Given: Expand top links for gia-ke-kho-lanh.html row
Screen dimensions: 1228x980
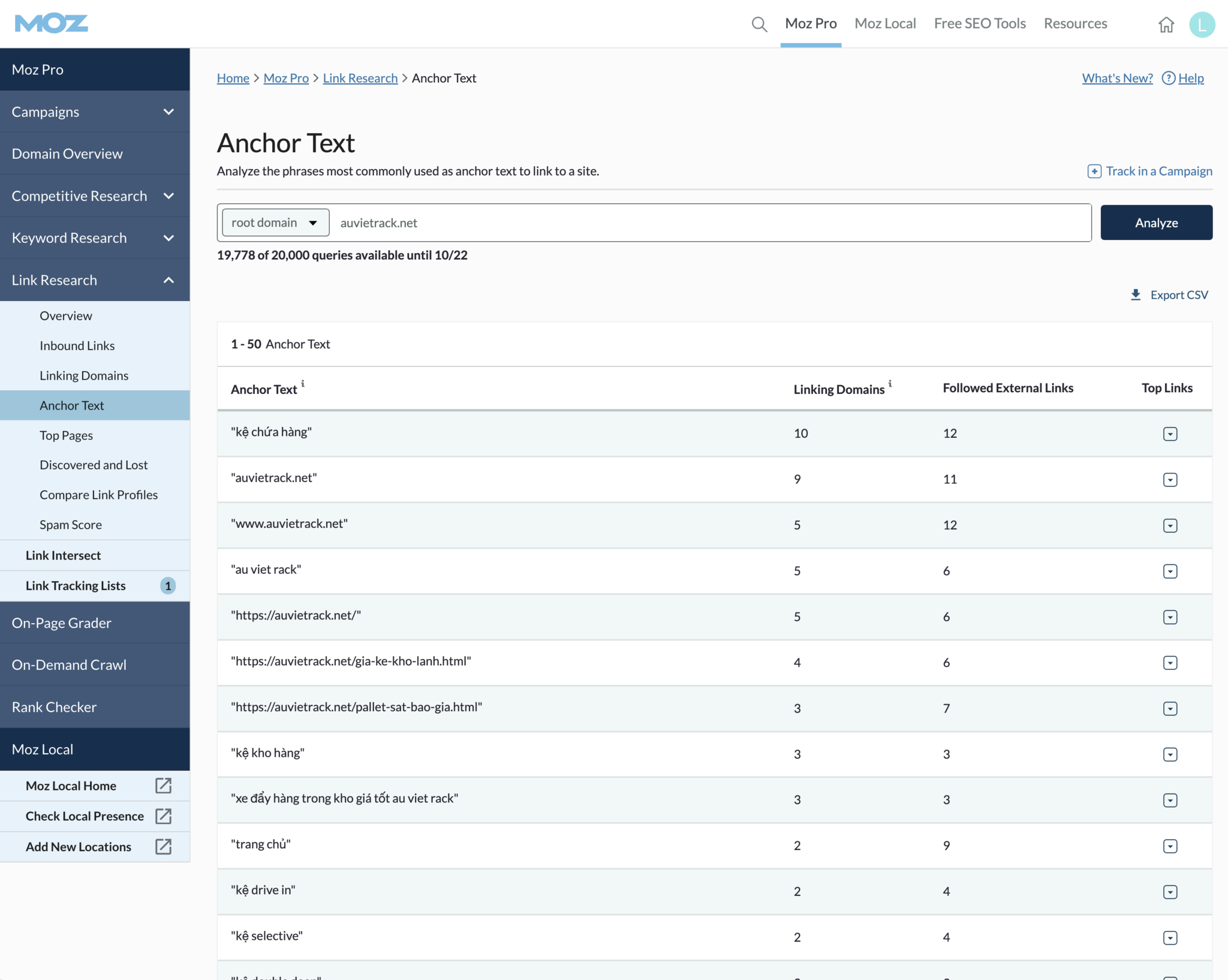Looking at the screenshot, I should pyautogui.click(x=1170, y=663).
